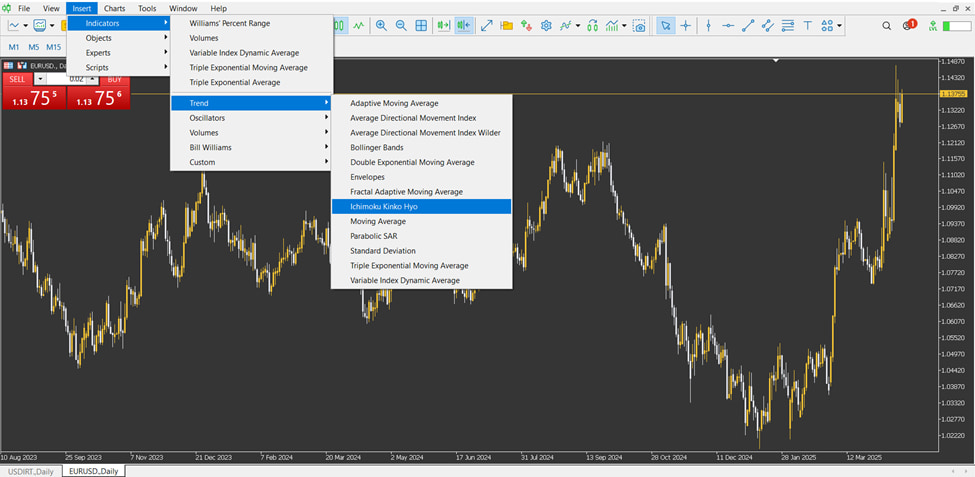Select the Fibonacci retracement tool
This screenshot has height=477, width=975.
pyautogui.click(x=788, y=25)
